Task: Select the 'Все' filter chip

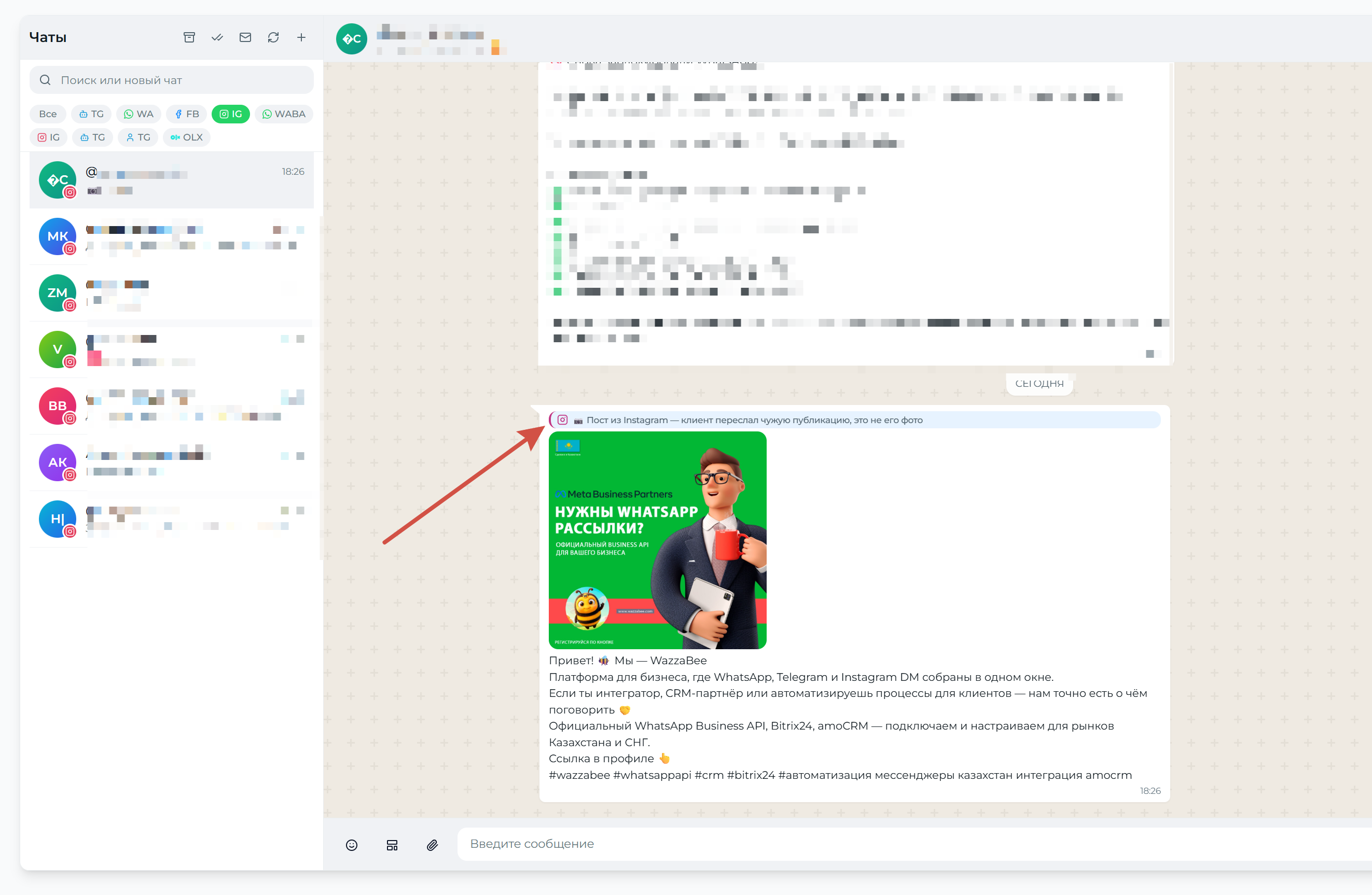Action: point(48,114)
